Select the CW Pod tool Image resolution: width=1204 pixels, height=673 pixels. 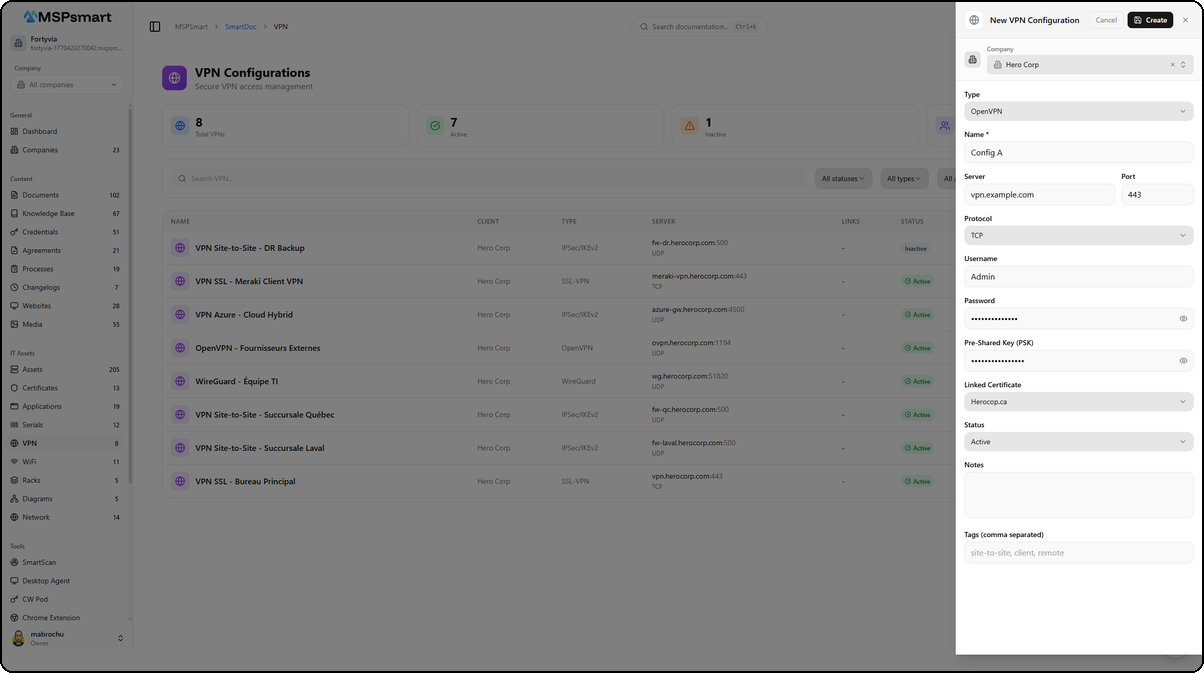[x=36, y=599]
